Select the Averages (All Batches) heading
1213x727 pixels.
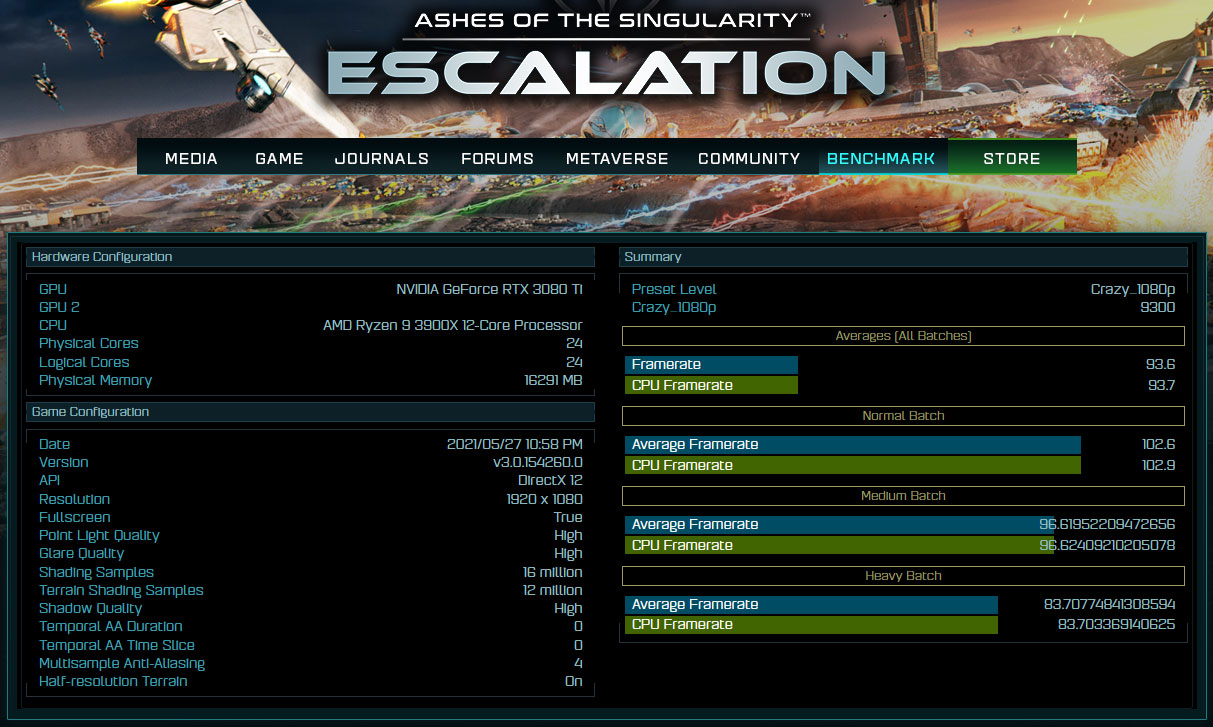(x=903, y=336)
